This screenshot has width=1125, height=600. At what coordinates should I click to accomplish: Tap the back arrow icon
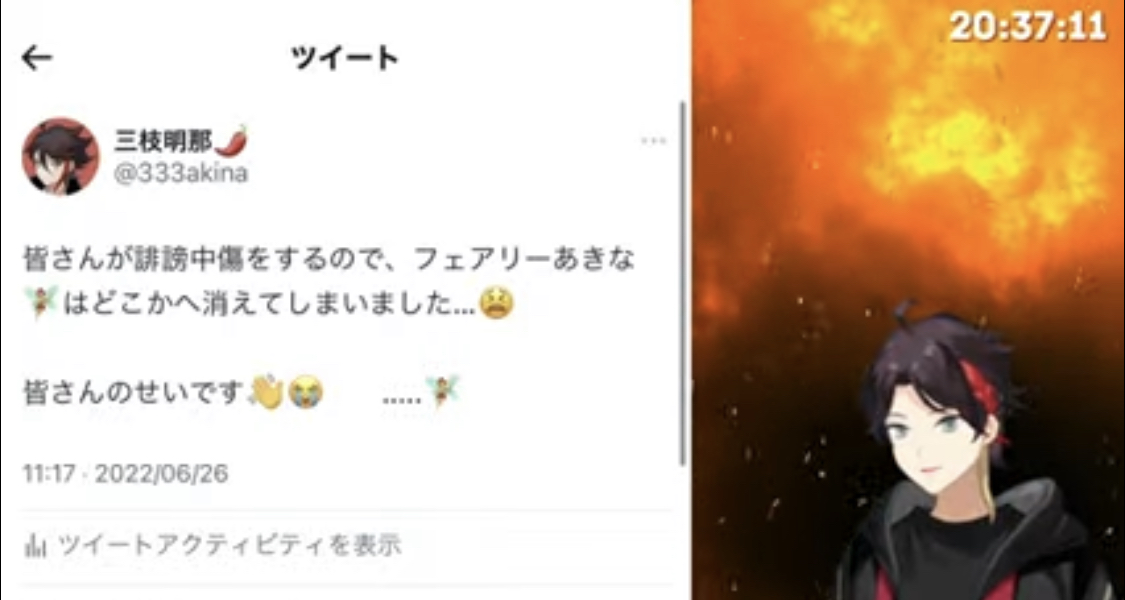tap(37, 58)
